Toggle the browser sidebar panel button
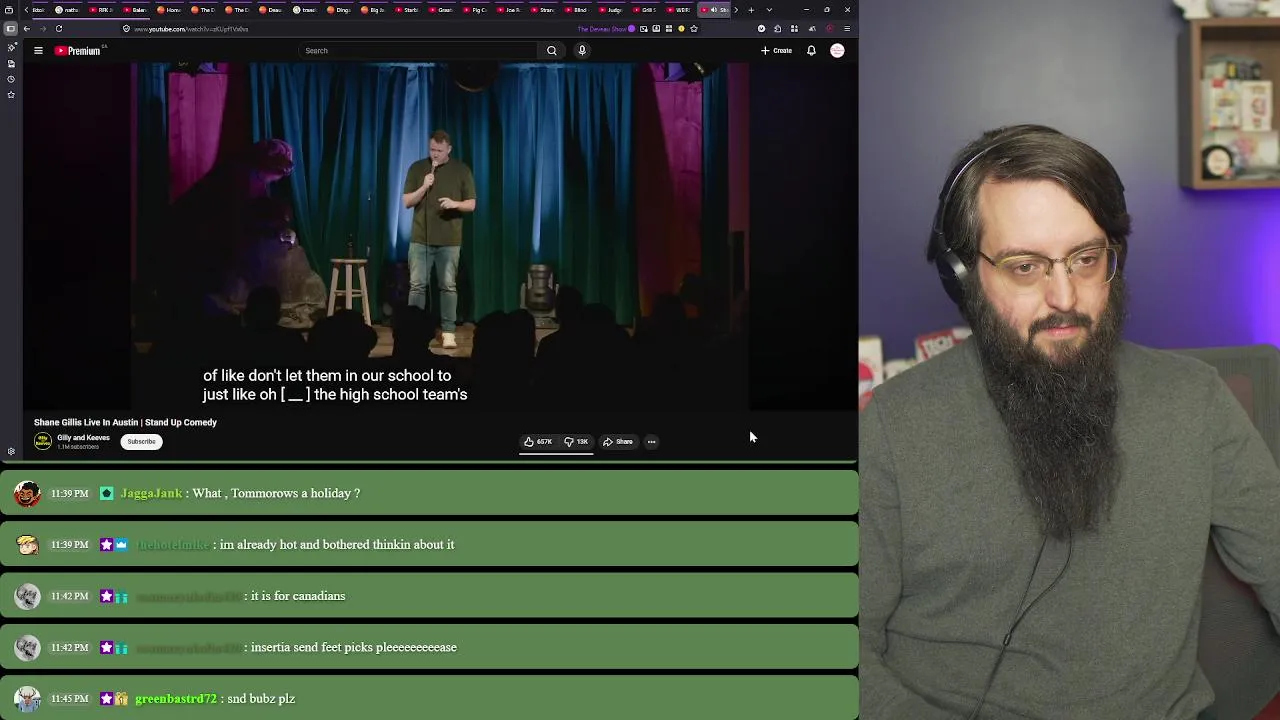This screenshot has height=720, width=1280. coord(11,29)
